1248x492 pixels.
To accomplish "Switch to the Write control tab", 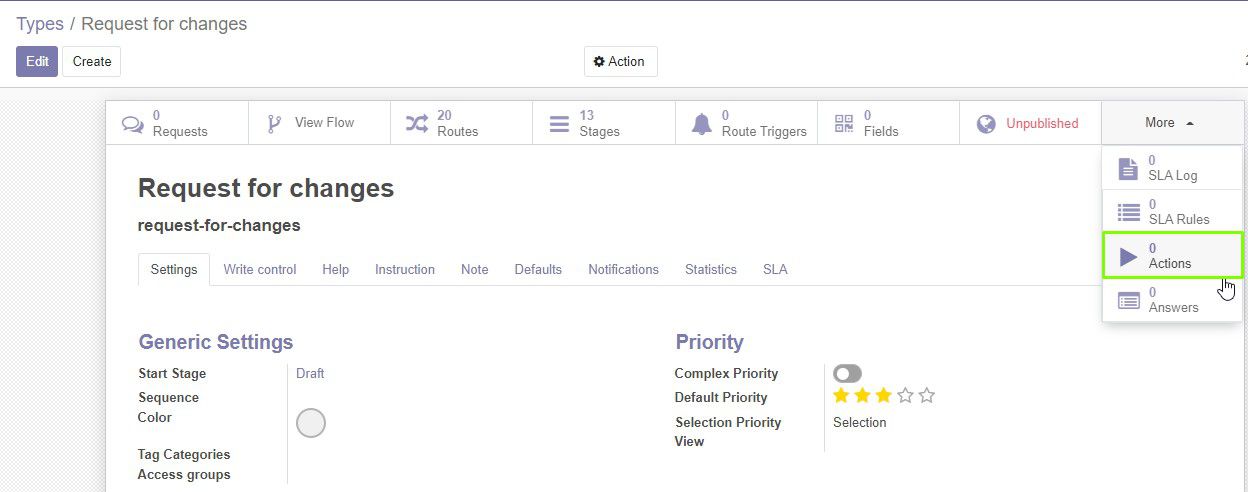I will 260,269.
